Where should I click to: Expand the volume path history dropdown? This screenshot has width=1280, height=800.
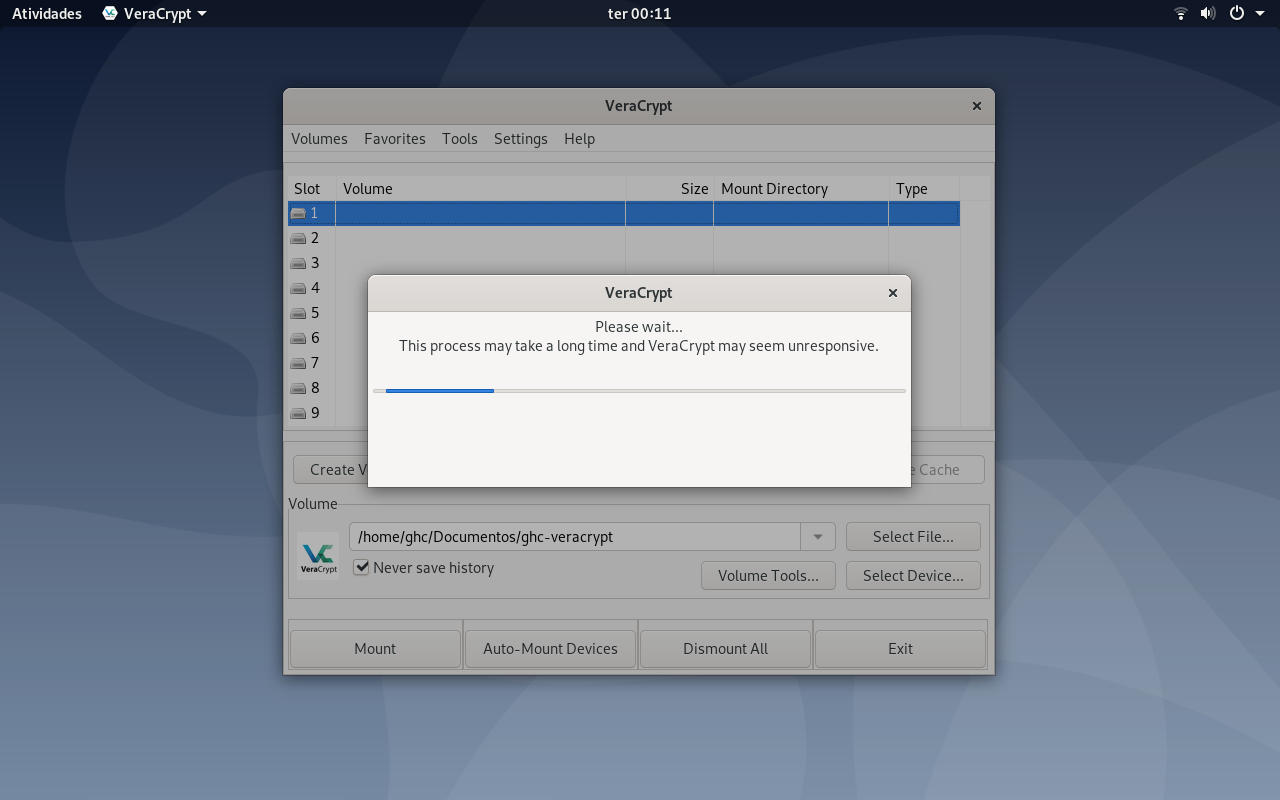coord(817,537)
